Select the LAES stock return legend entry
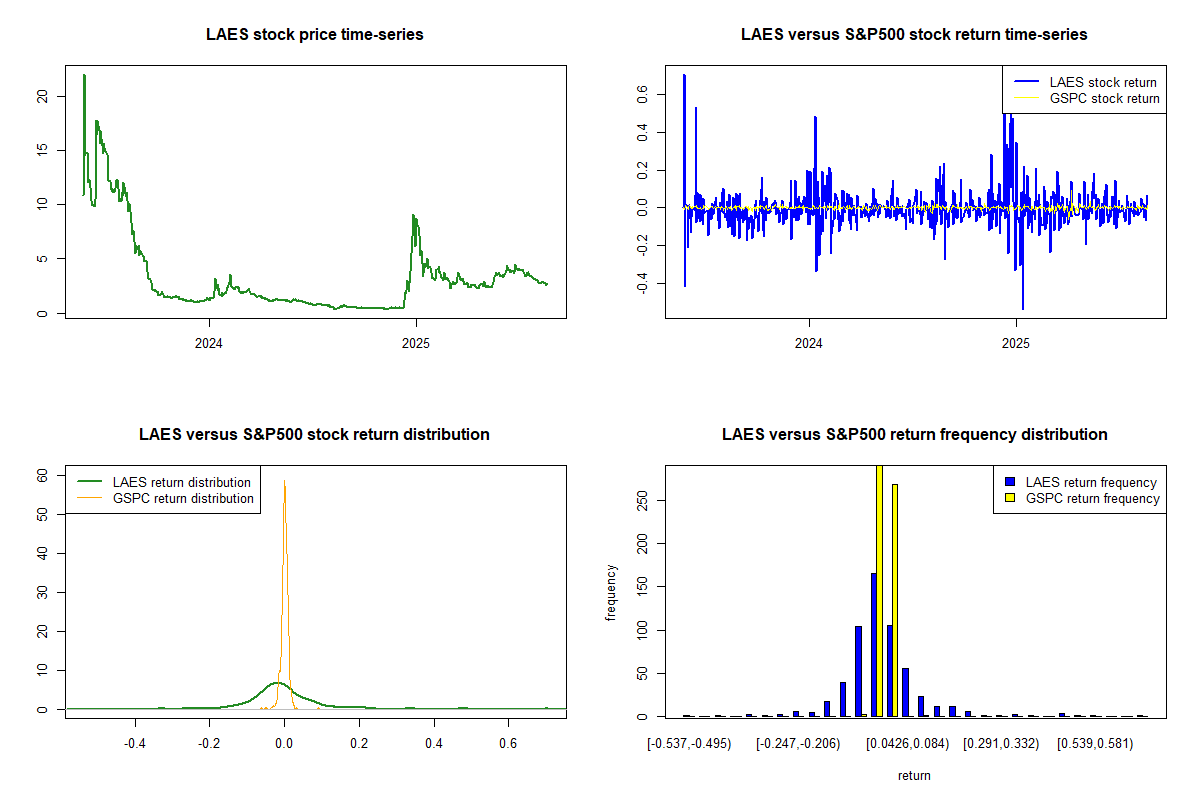Viewport: 1200px width, 800px height. pos(1102,83)
